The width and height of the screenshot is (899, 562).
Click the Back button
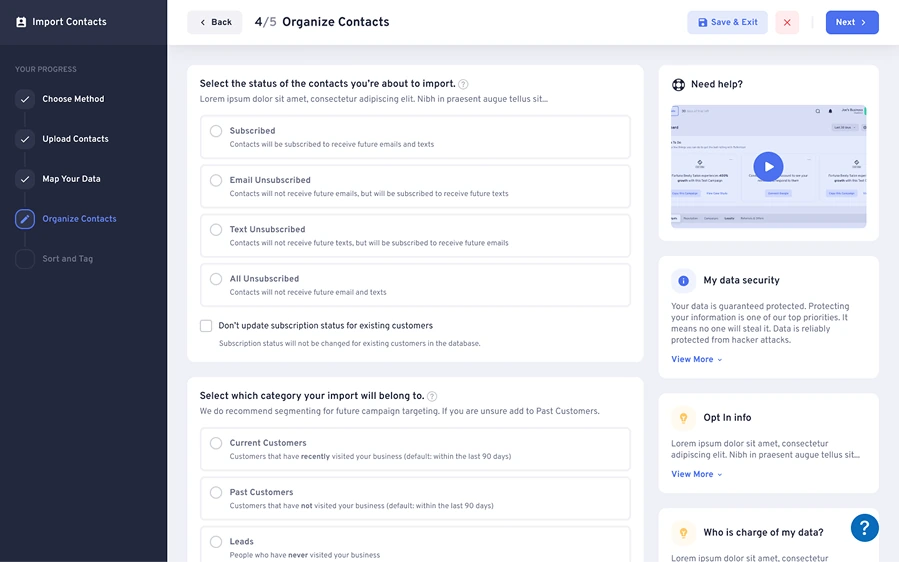[x=215, y=22]
